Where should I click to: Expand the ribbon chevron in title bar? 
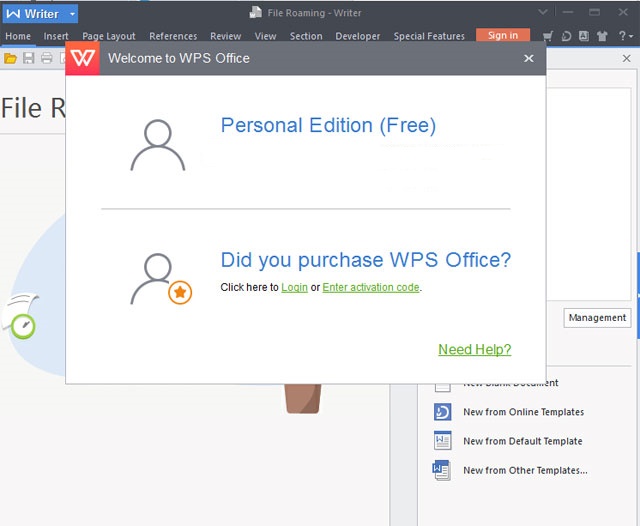[x=543, y=12]
